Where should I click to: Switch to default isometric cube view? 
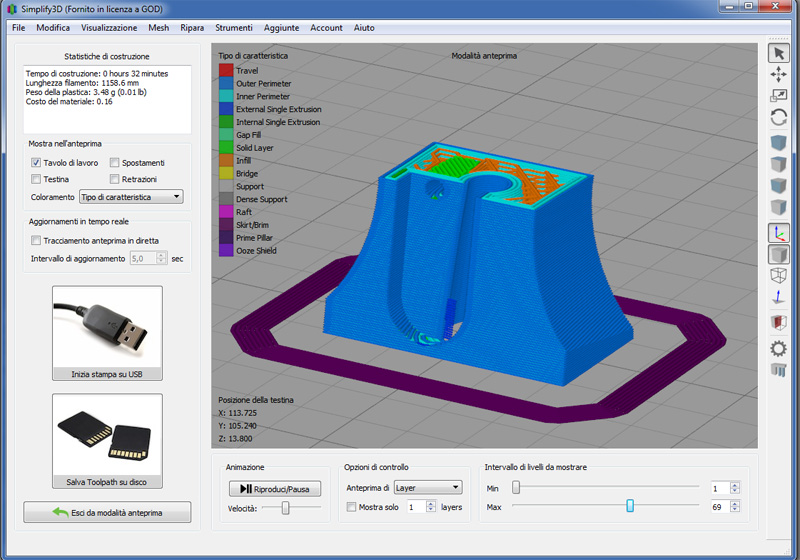(x=779, y=142)
